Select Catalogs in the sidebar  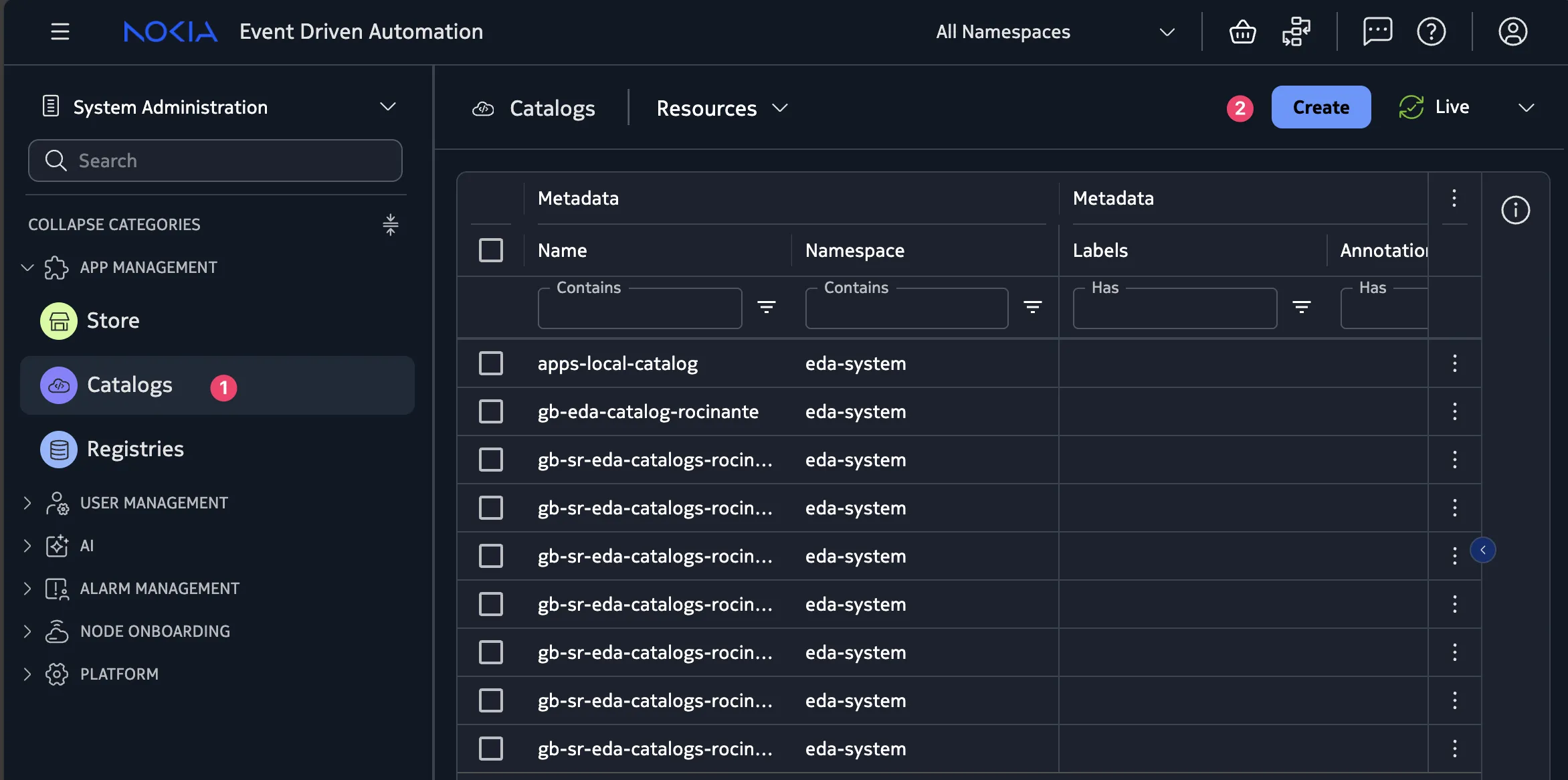(217, 385)
